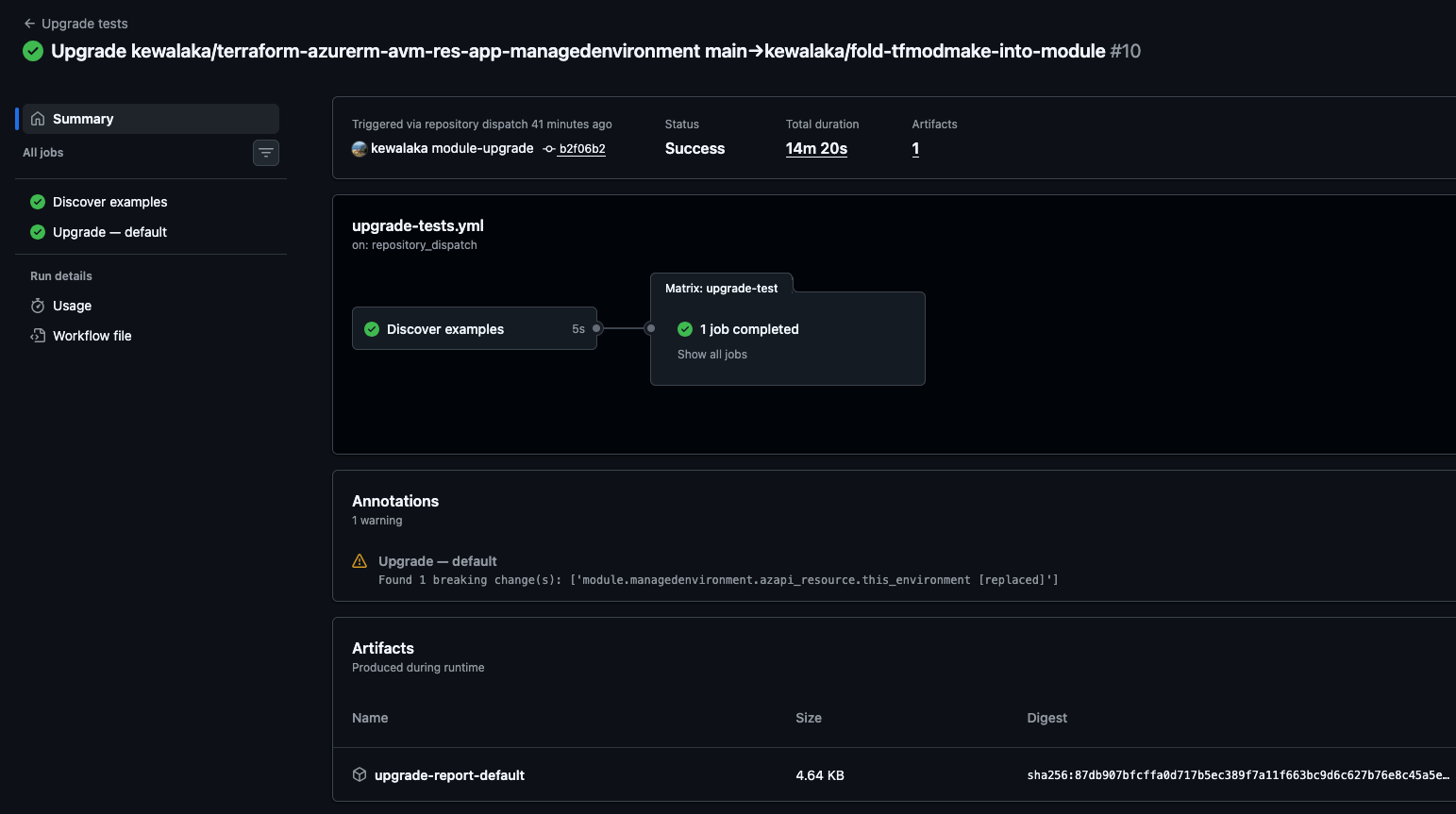Click the green check beside sidebar Upgrade — default
1456x814 pixels.
(38, 232)
